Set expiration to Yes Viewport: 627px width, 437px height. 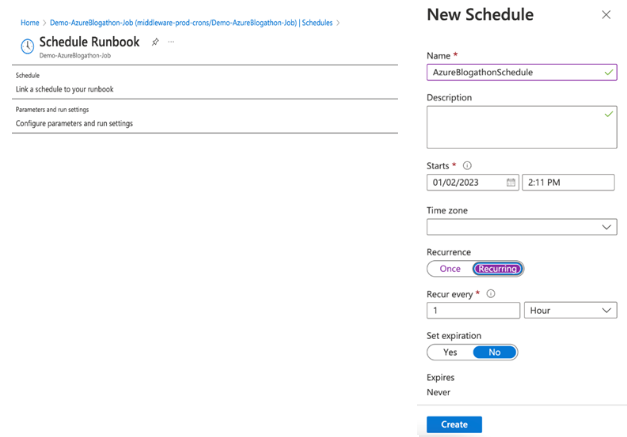(x=450, y=352)
